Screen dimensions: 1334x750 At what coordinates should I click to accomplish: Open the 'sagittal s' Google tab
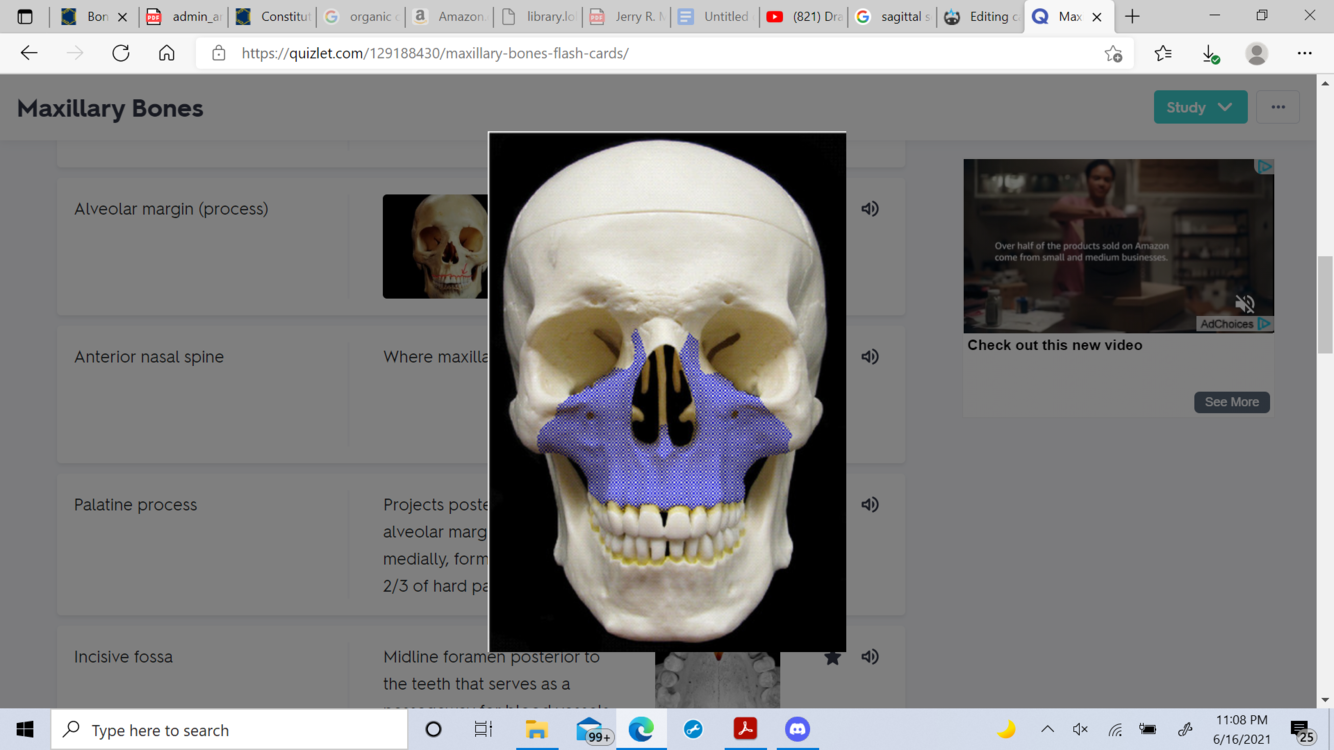[x=892, y=17]
